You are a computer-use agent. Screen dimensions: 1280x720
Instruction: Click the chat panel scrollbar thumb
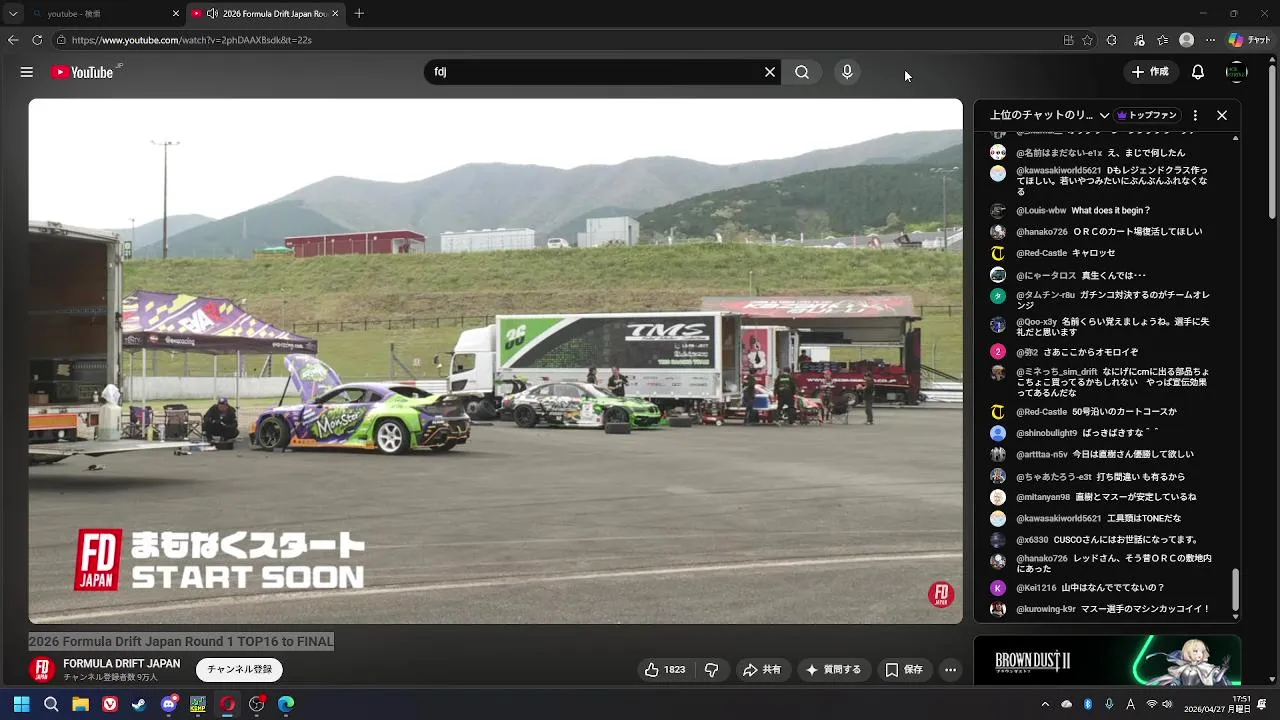point(1235,590)
